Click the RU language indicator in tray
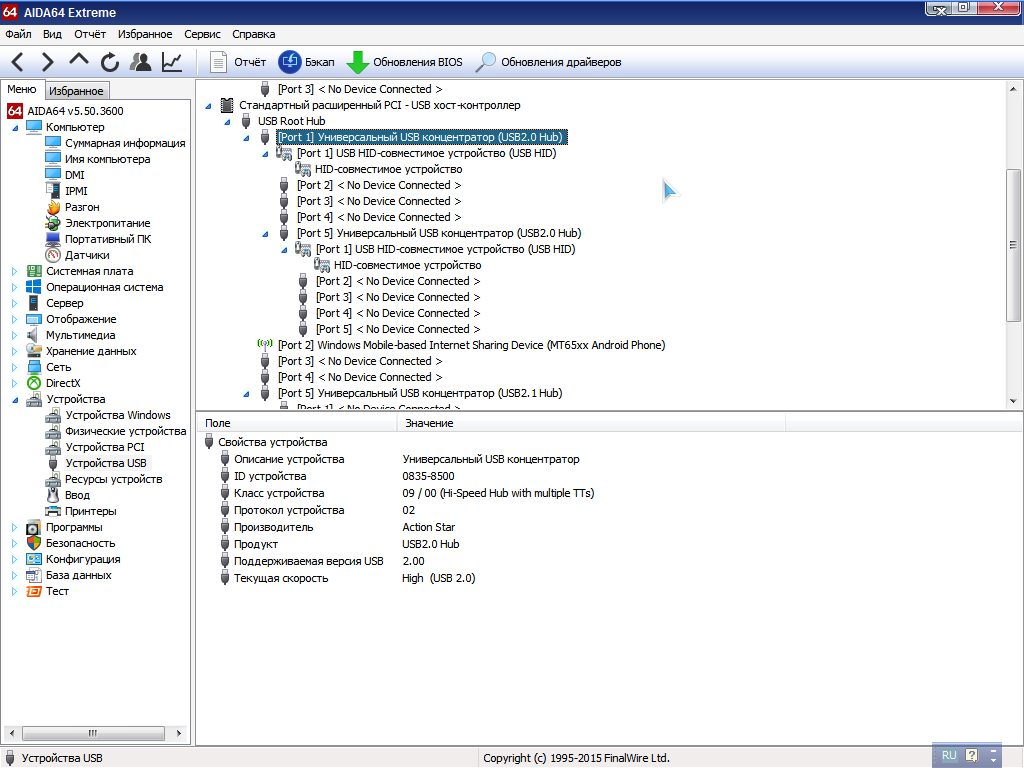The width and height of the screenshot is (1024, 768). (x=948, y=756)
